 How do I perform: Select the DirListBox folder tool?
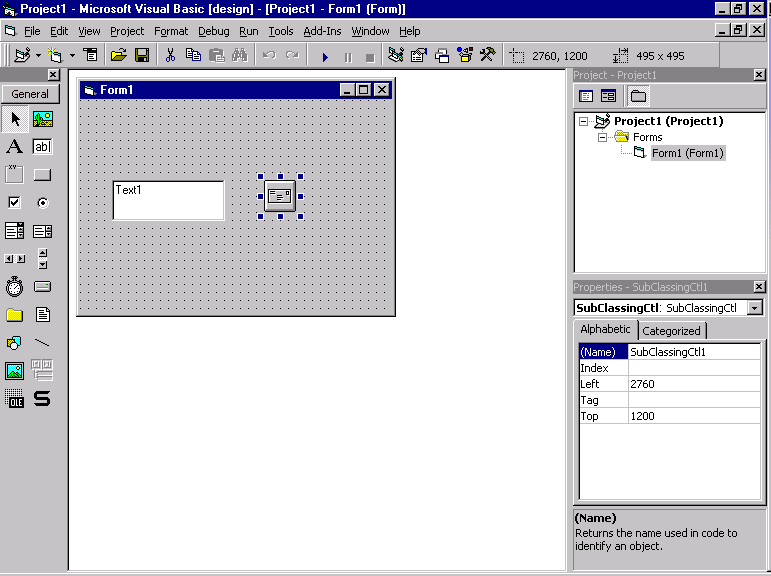pos(15,315)
